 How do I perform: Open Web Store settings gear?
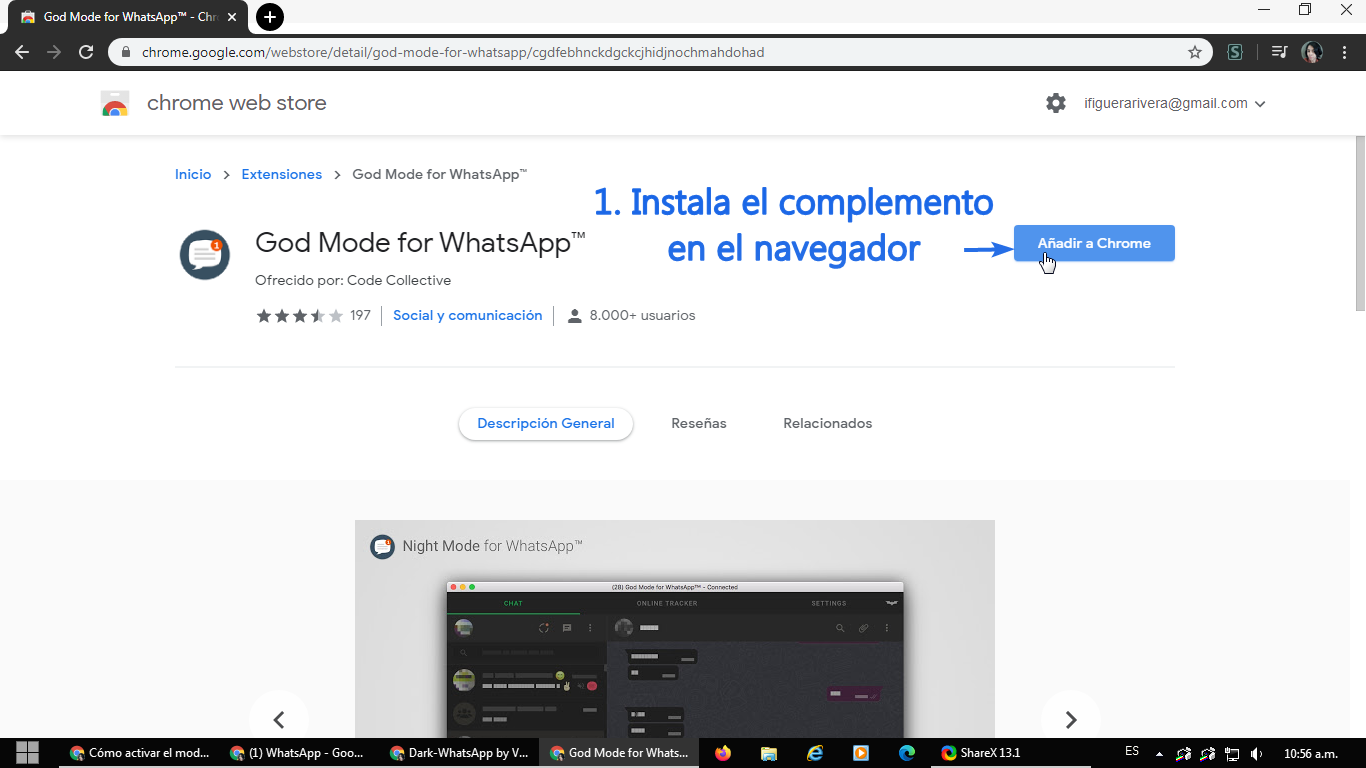pos(1056,103)
